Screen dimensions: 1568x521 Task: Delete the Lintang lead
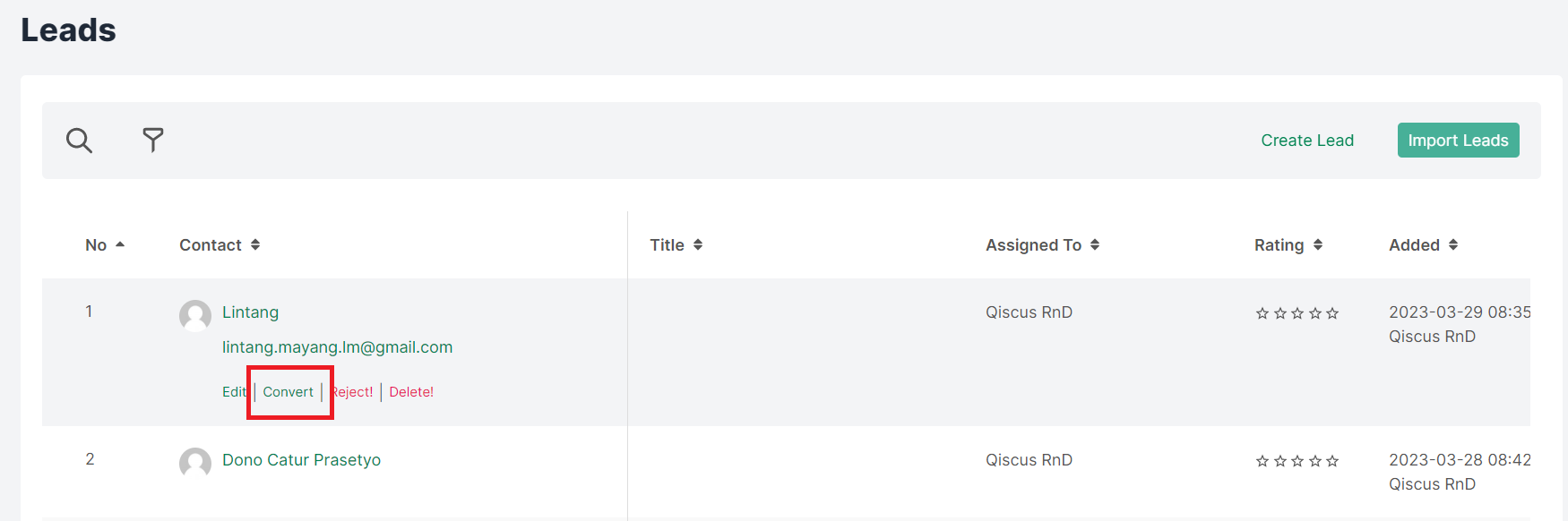pos(411,392)
